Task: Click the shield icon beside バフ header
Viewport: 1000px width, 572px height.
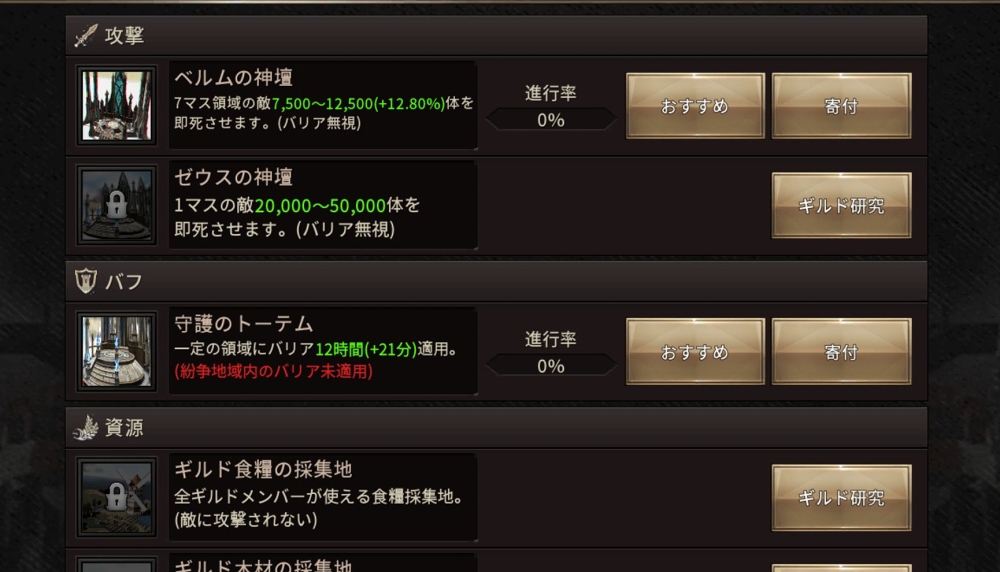Action: [x=85, y=281]
